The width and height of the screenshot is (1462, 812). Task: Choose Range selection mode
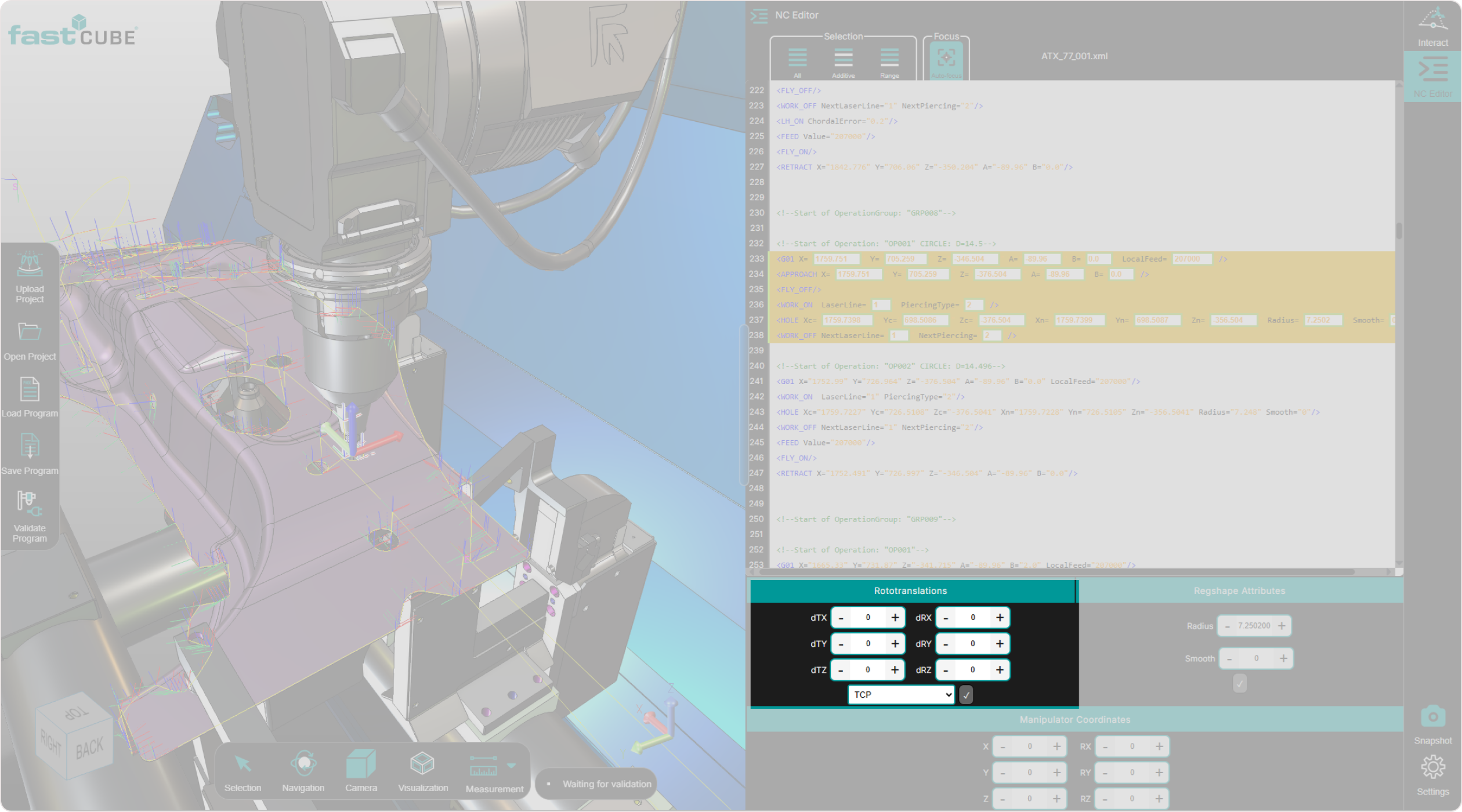(889, 58)
